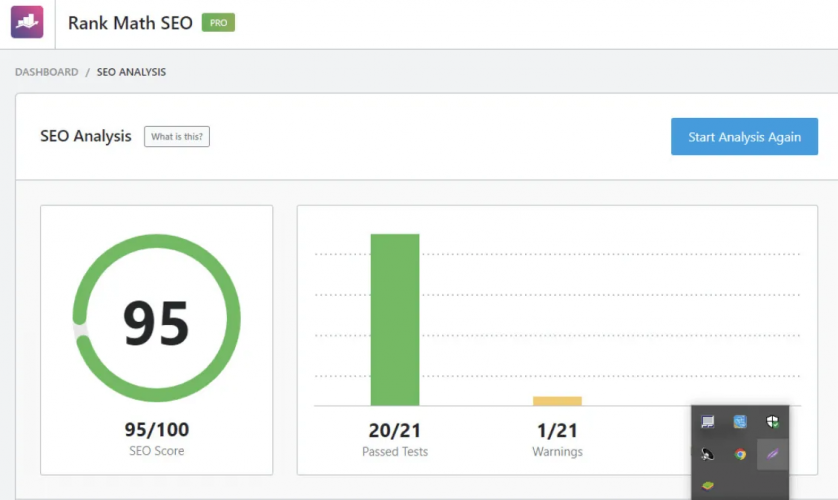Click the BlueStacks layered tray icon
The width and height of the screenshot is (838, 500).
(708, 486)
